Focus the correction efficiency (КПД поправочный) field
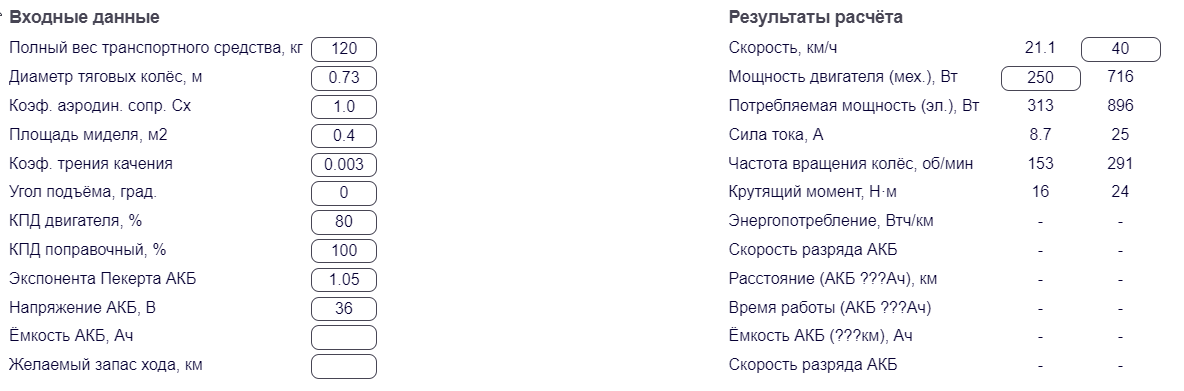Screen dimensions: 1184x391 point(344,251)
